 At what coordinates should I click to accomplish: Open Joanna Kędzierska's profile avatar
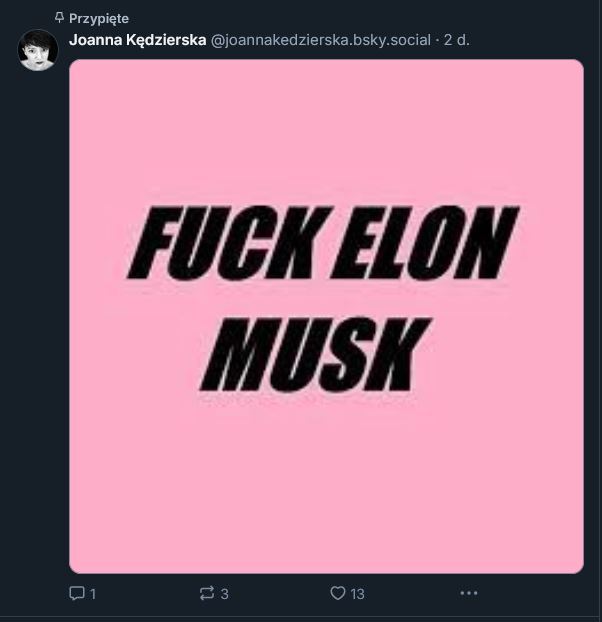click(x=38, y=50)
